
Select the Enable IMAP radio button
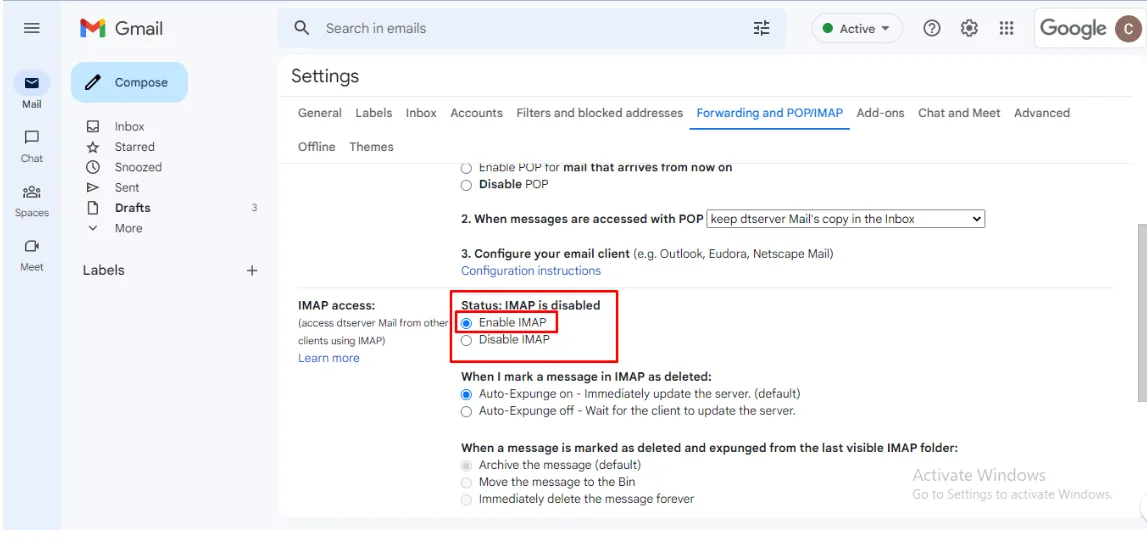467,323
